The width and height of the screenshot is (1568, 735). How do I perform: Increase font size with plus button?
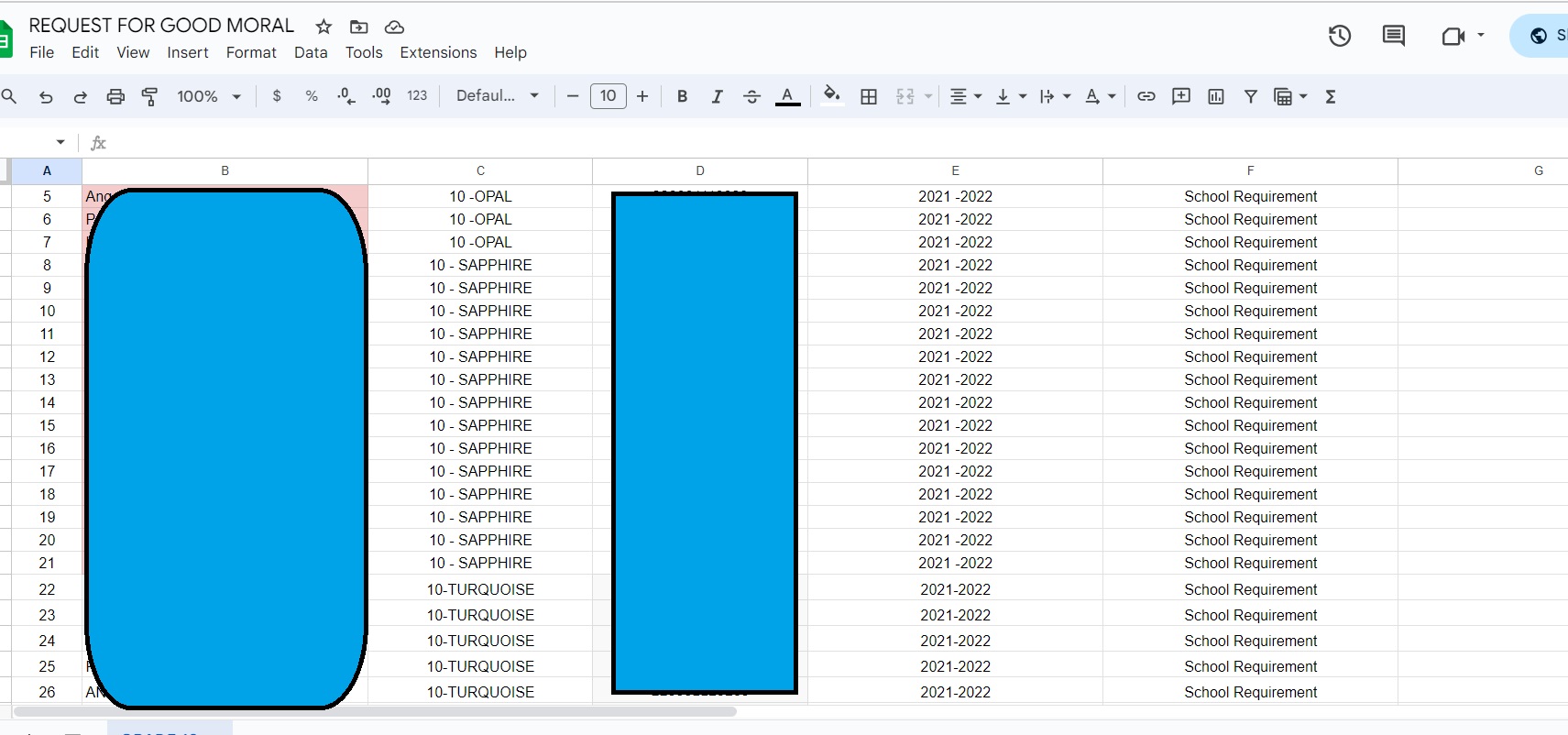[642, 96]
